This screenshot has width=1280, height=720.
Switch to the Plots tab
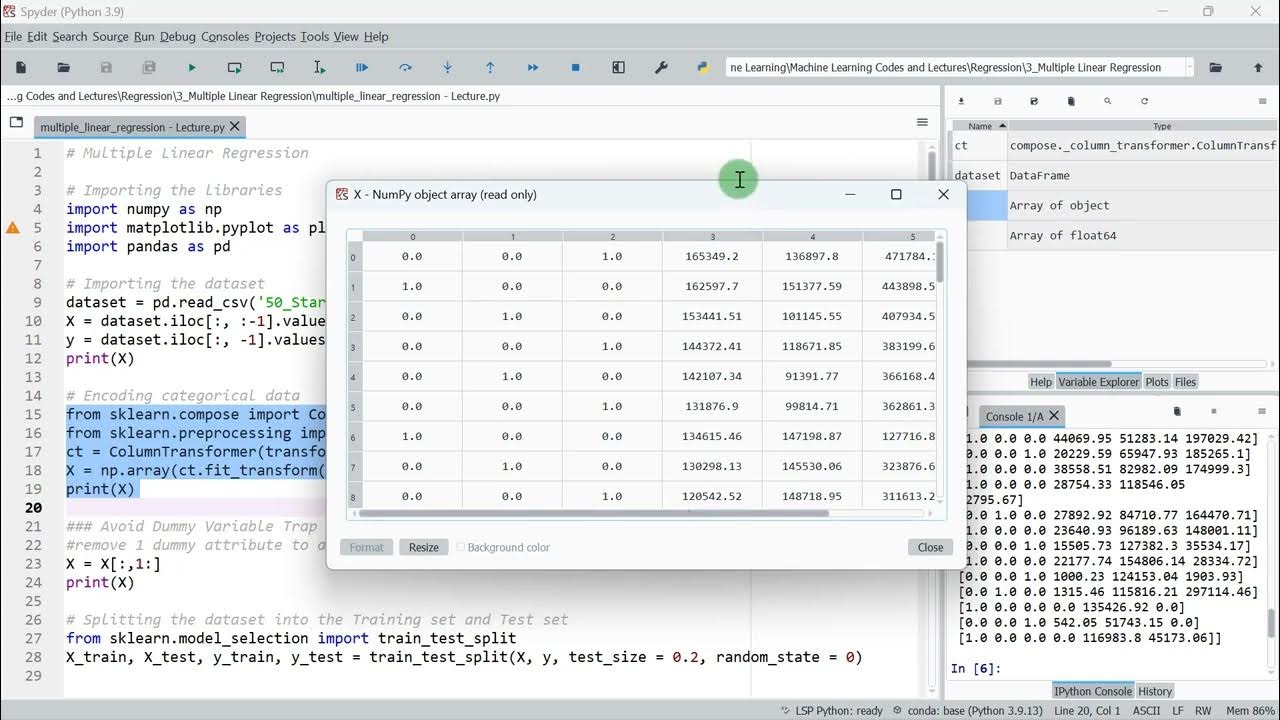coord(1156,382)
